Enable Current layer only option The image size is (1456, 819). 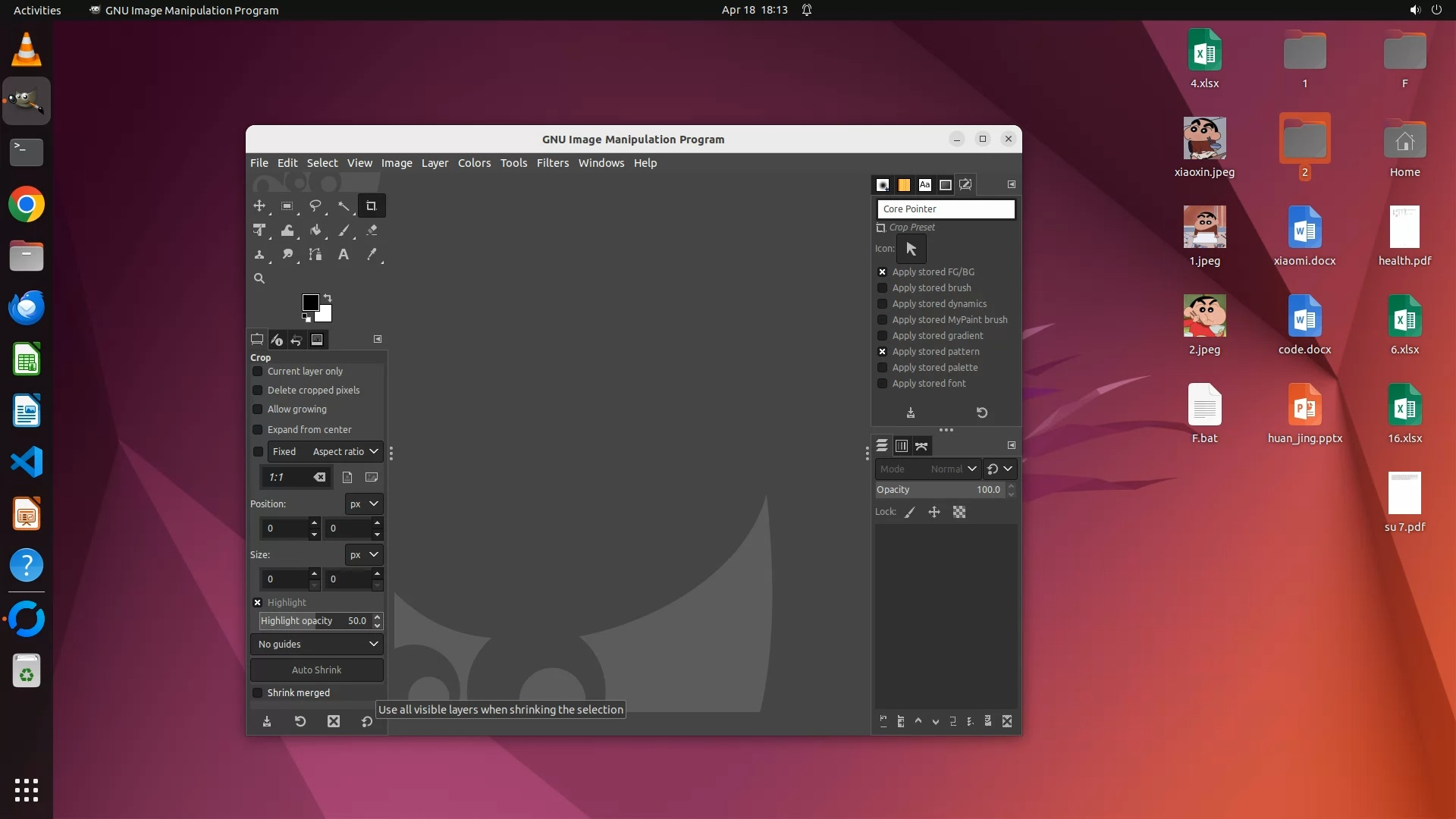[258, 372]
